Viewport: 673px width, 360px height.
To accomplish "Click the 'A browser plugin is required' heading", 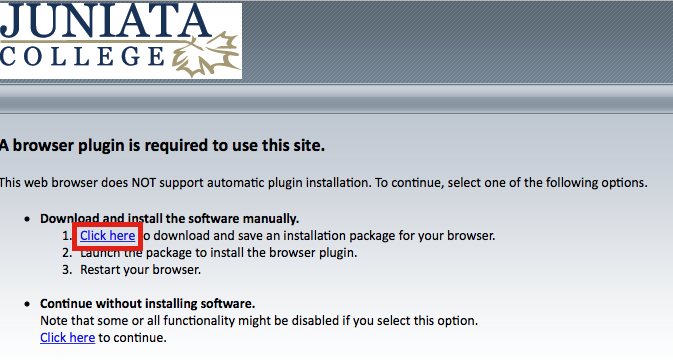I will tap(162, 145).
